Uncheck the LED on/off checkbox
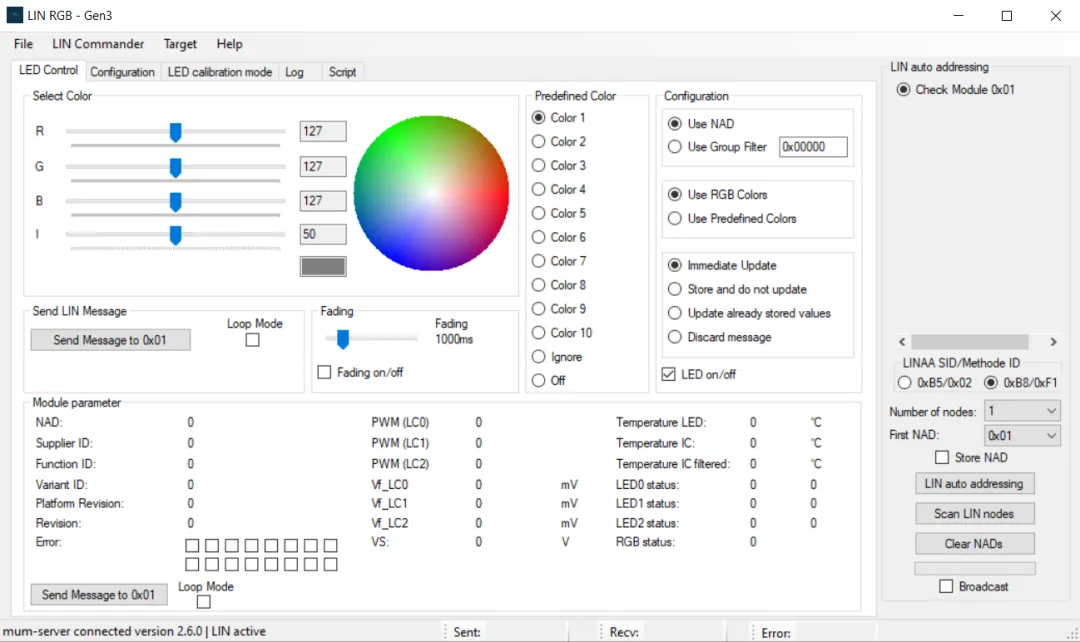The width and height of the screenshot is (1080, 642). (669, 374)
